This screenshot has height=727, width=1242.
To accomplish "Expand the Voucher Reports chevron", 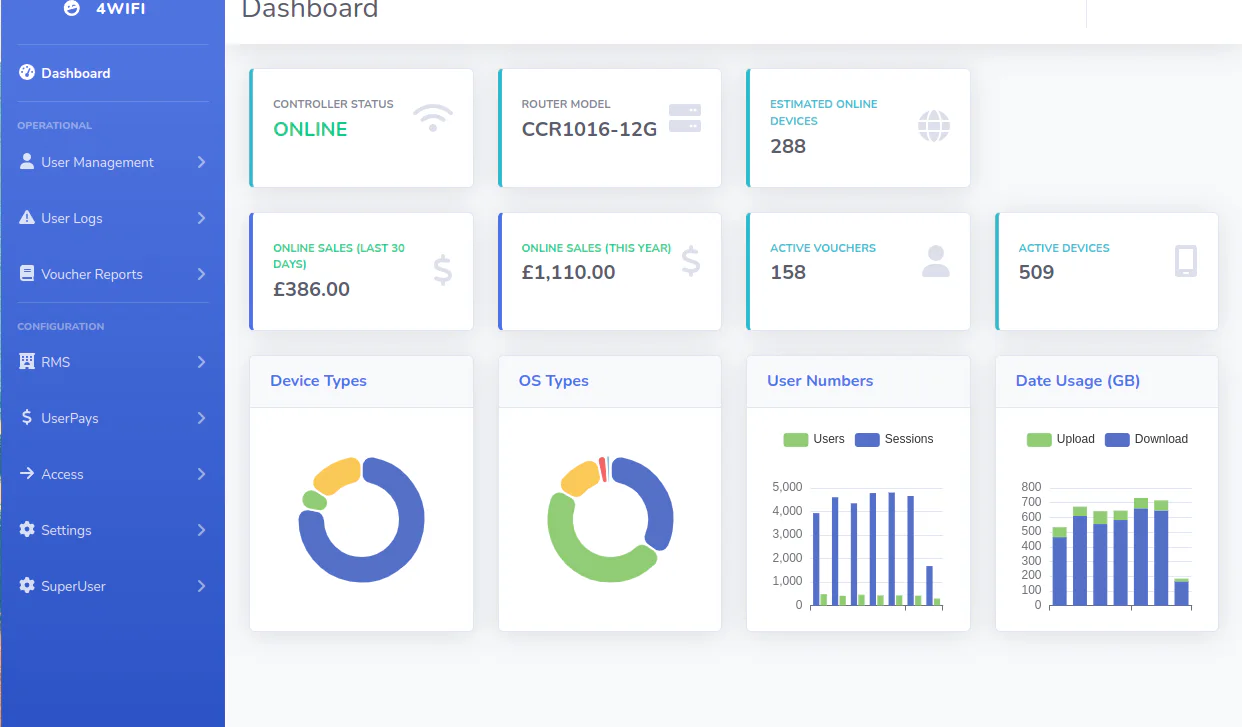I will tap(201, 274).
